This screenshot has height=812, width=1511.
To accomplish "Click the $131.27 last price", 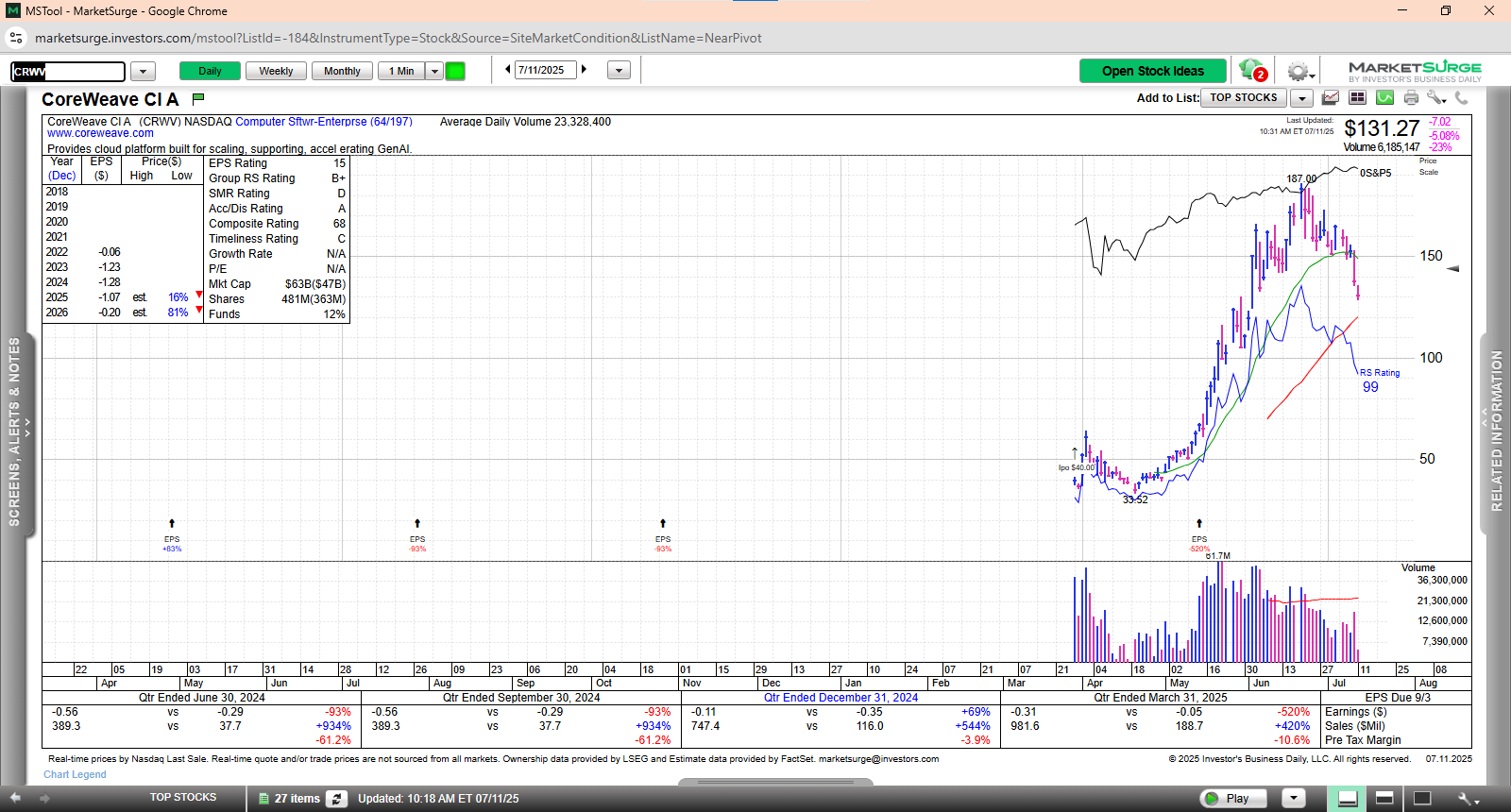I will [x=1382, y=128].
